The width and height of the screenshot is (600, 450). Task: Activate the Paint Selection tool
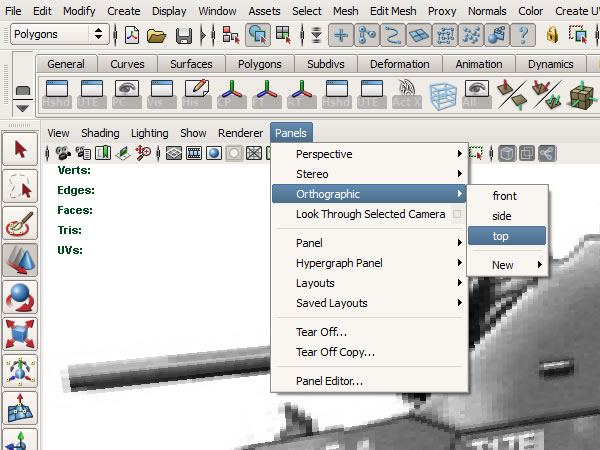(20, 223)
